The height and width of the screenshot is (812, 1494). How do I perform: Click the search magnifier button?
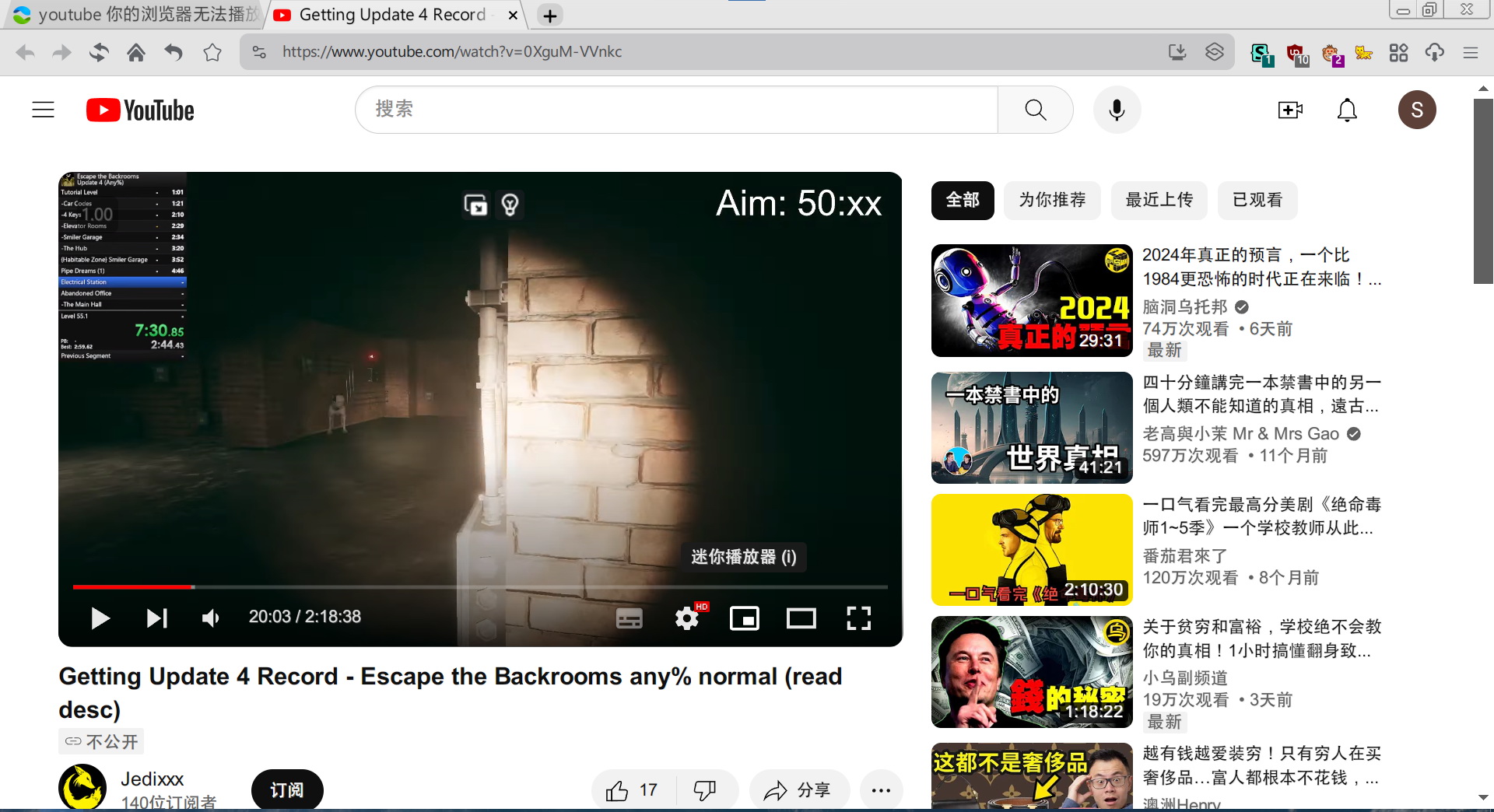pos(1035,110)
